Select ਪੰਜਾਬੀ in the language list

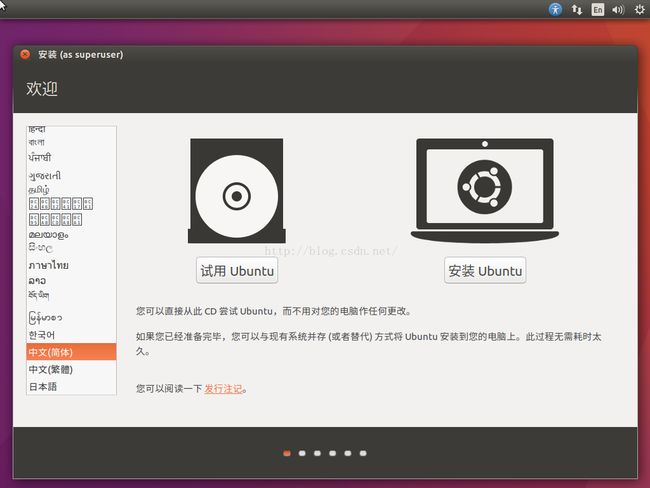tap(71, 158)
